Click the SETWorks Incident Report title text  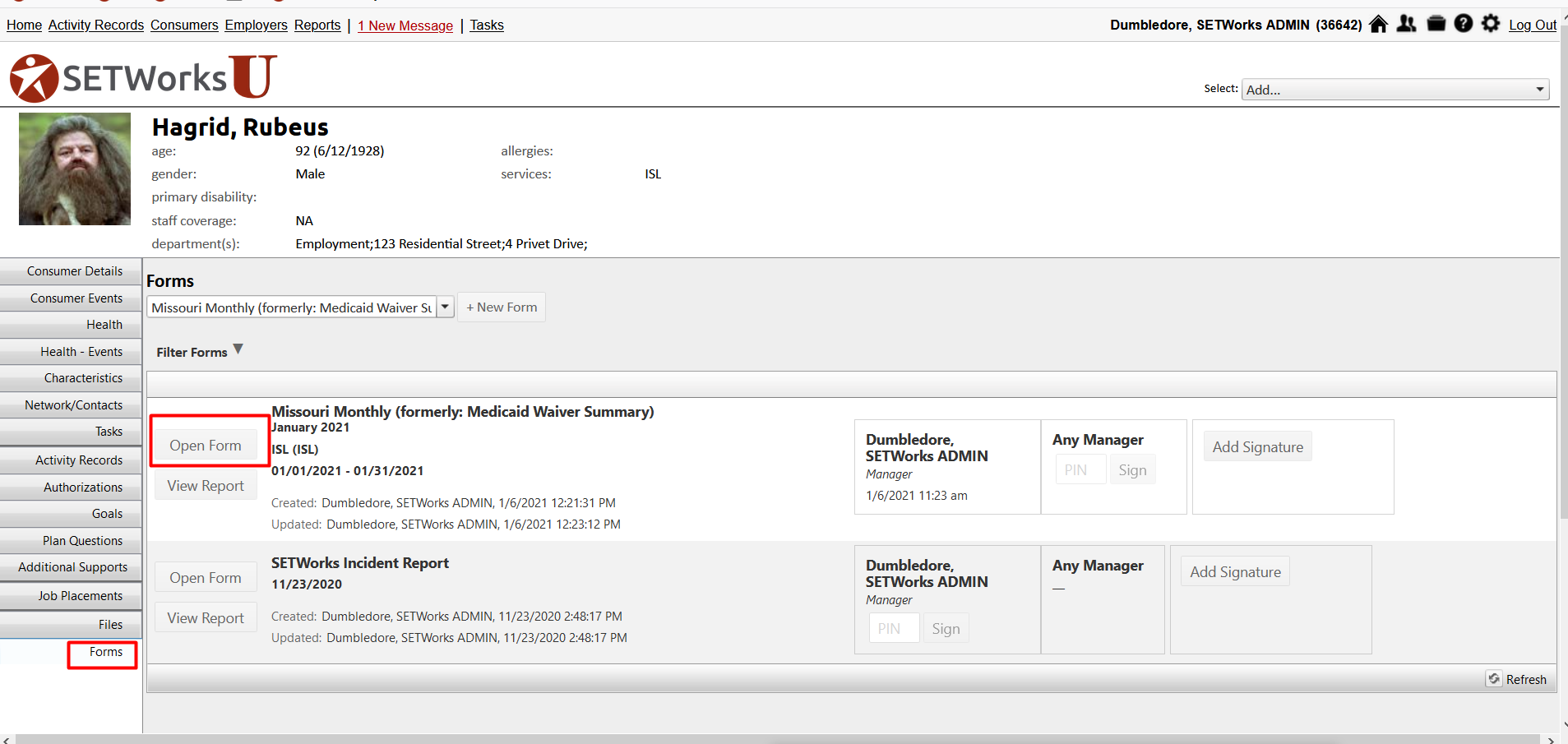tap(360, 563)
